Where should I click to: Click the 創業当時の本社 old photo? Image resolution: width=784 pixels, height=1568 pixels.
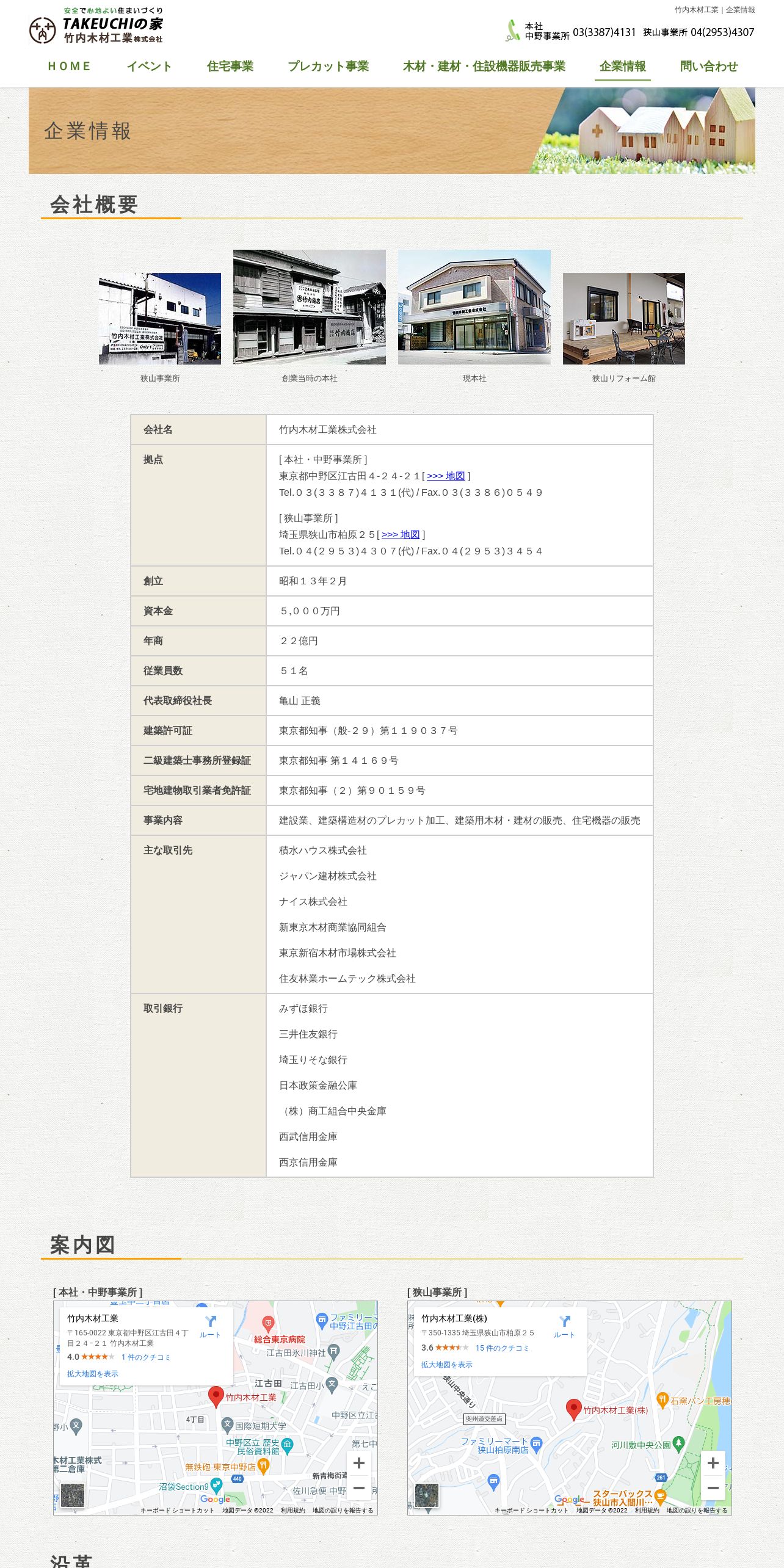point(310,307)
